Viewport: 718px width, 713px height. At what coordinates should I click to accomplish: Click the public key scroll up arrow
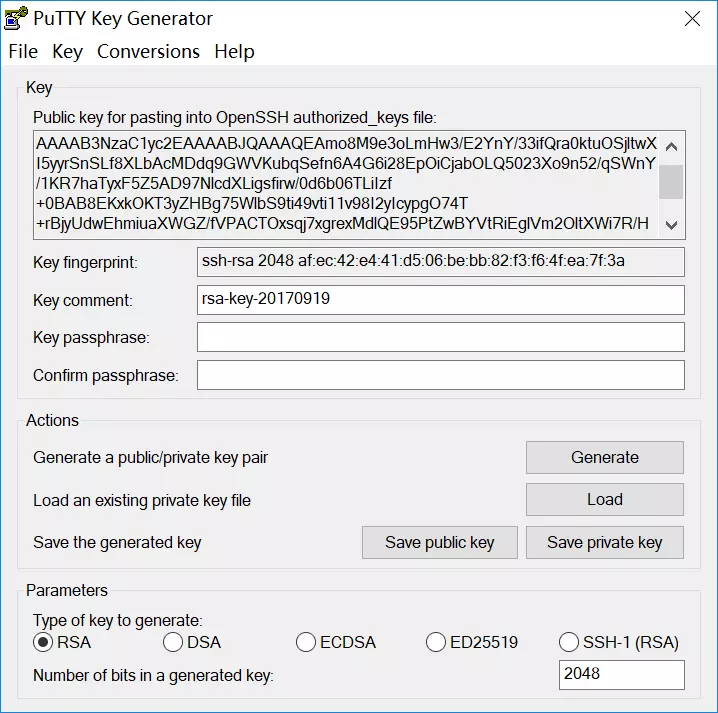(x=671, y=147)
